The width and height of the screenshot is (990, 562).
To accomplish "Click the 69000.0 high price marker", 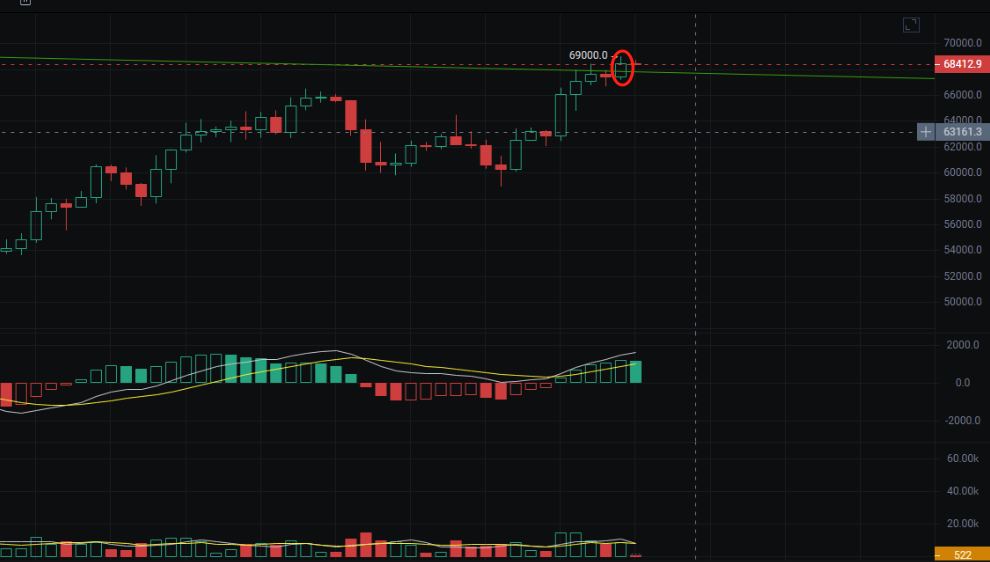I will click(588, 56).
